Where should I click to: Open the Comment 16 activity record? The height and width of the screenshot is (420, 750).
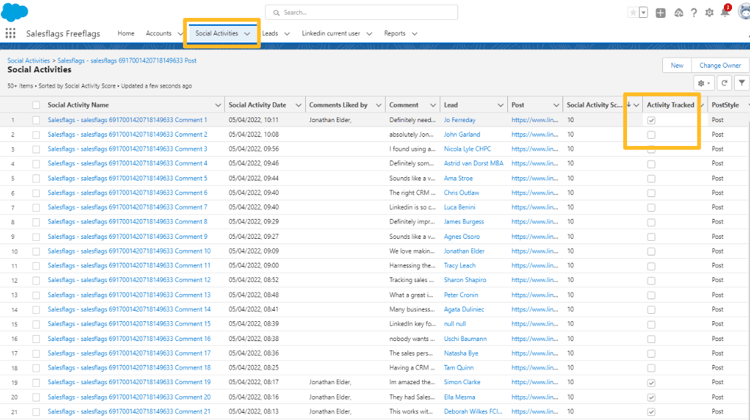[x=129, y=339]
